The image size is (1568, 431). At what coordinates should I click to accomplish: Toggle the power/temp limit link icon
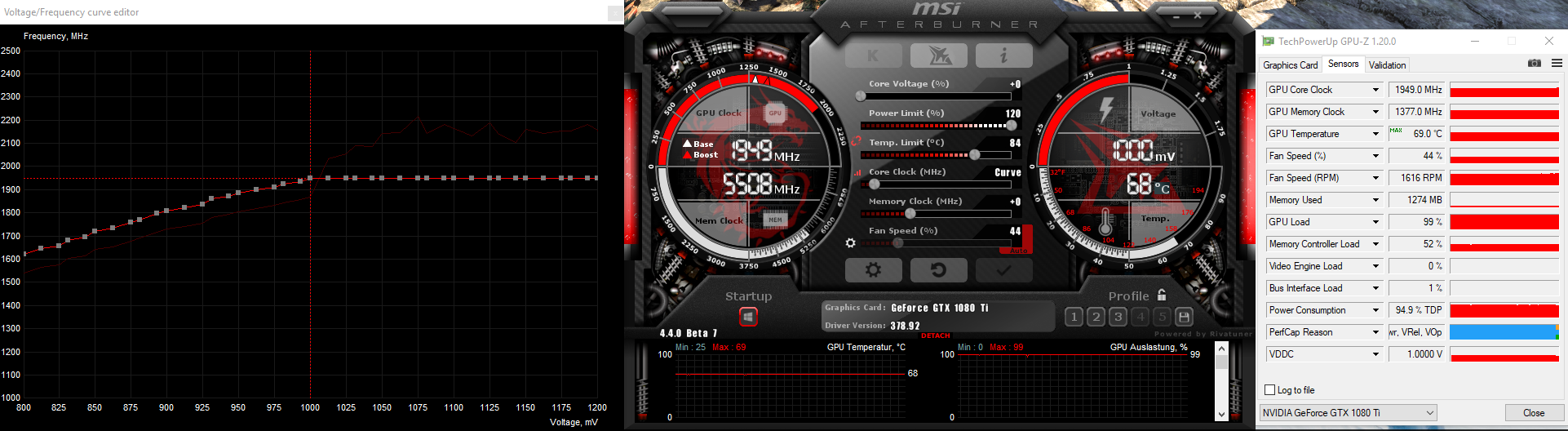point(856,140)
